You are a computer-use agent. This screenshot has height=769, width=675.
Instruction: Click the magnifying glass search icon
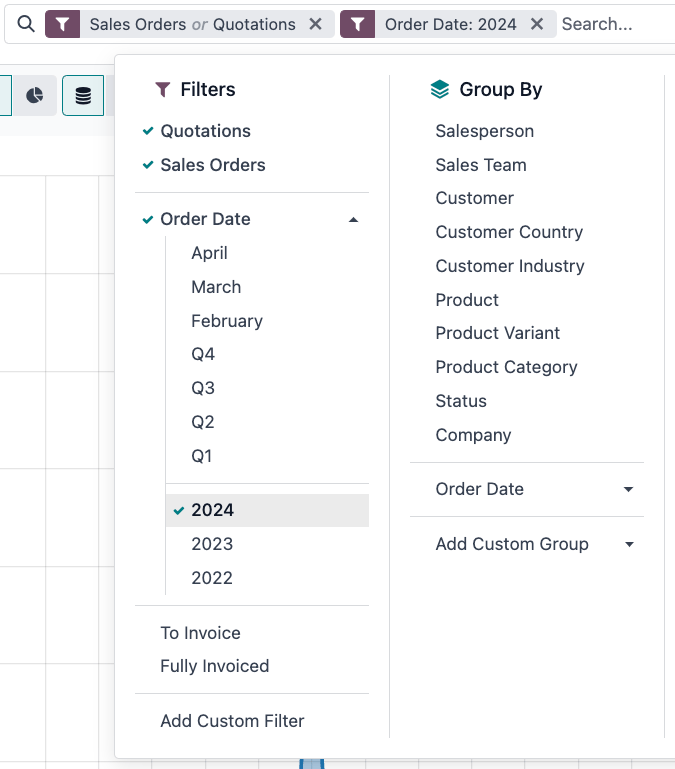click(26, 24)
